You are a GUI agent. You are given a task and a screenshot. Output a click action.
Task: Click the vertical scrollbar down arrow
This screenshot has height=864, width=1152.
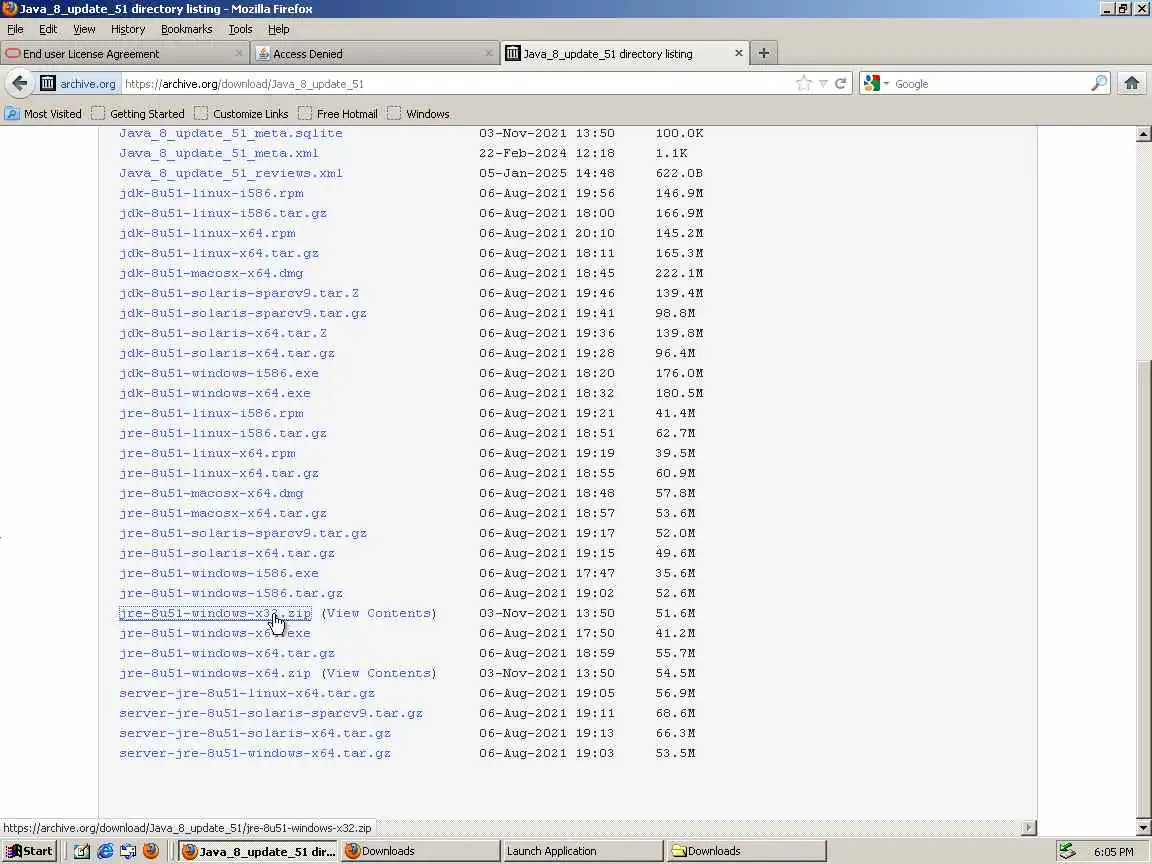[x=1143, y=828]
